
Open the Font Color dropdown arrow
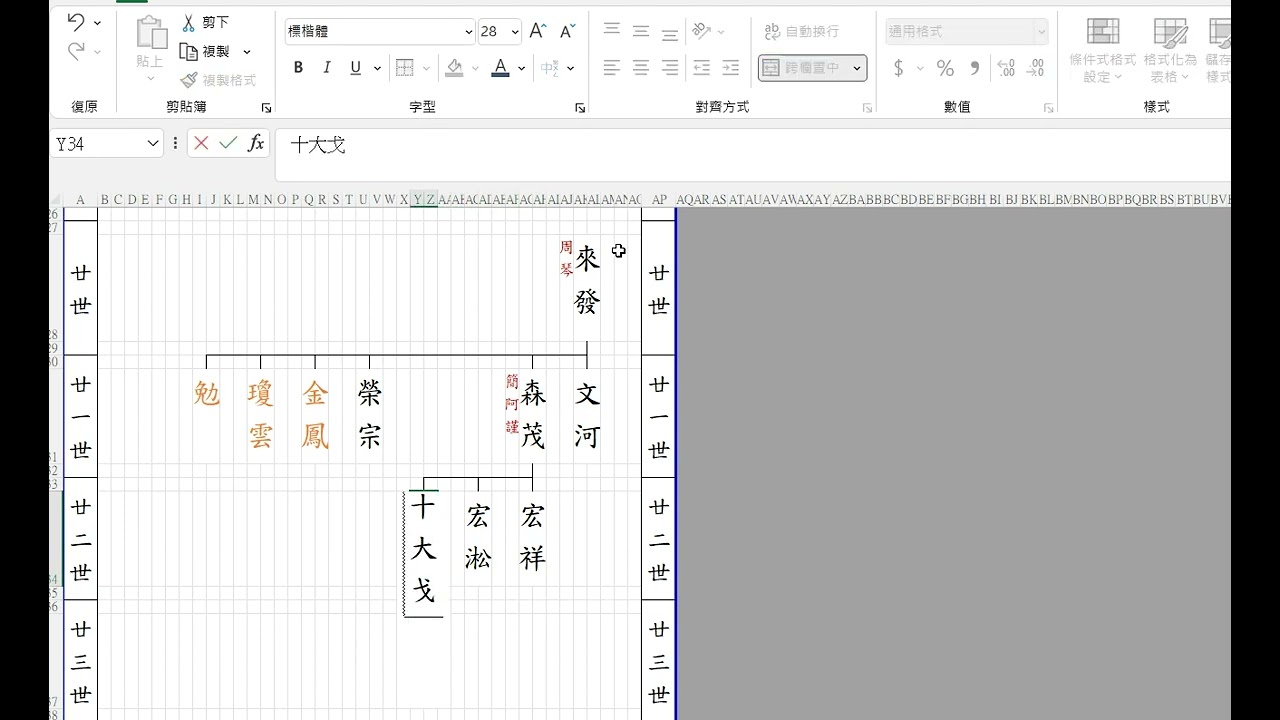tap(522, 68)
